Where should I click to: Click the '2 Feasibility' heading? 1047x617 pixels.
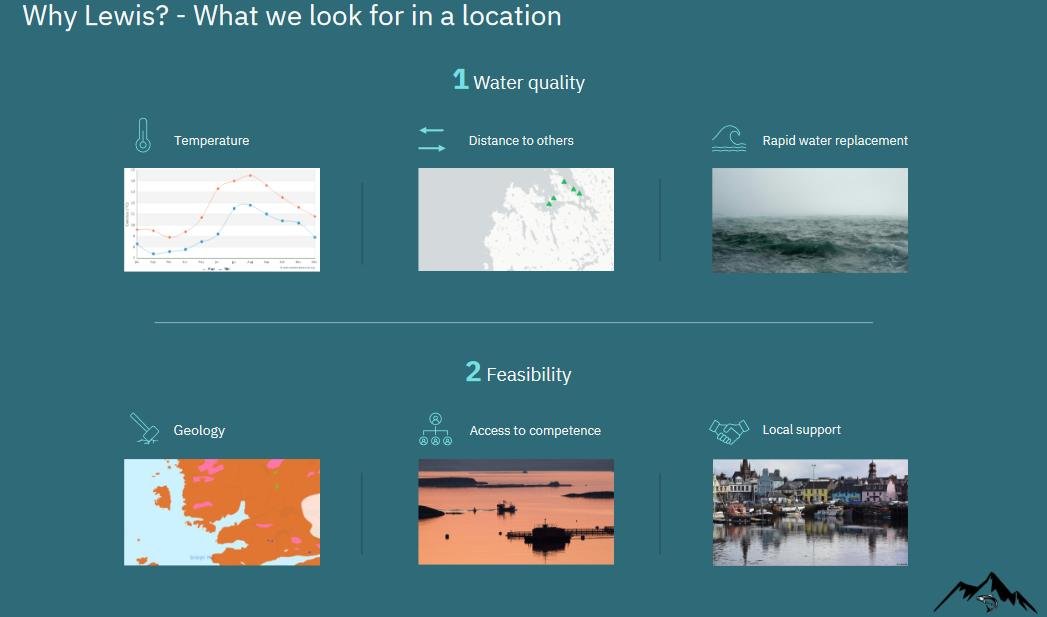(518, 373)
